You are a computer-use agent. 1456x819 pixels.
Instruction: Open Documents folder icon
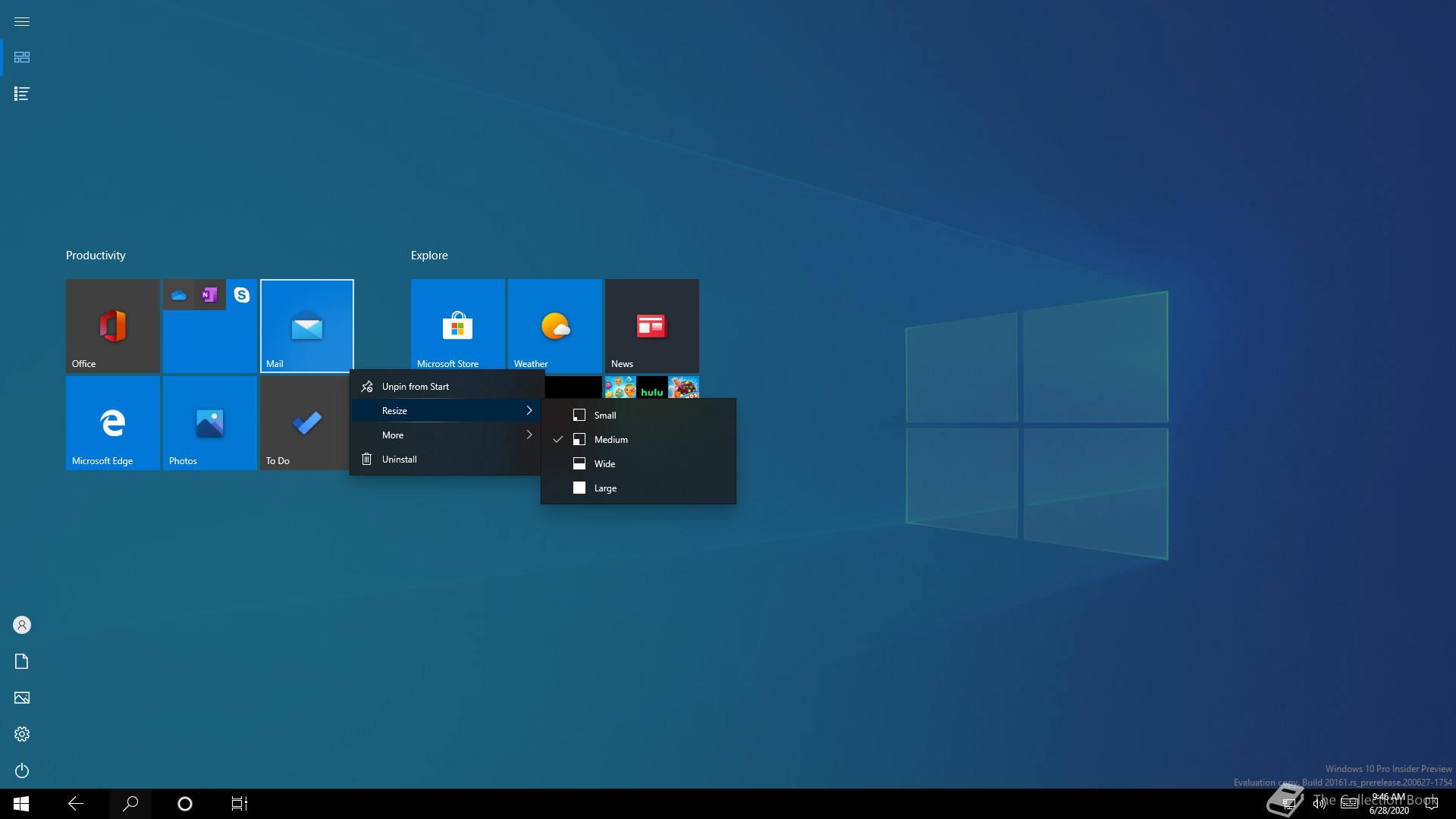point(22,661)
